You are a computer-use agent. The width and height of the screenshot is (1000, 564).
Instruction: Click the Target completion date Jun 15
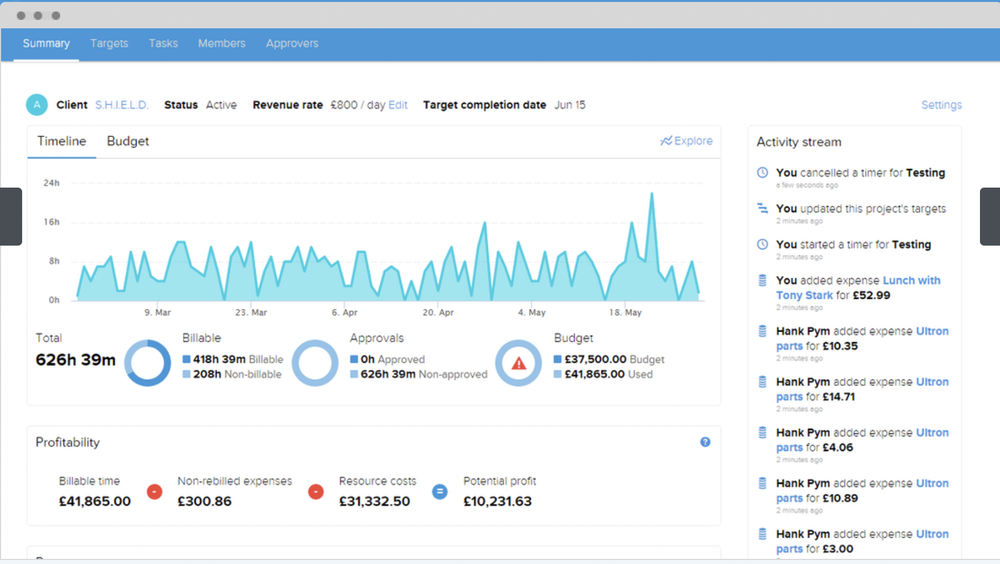[504, 105]
